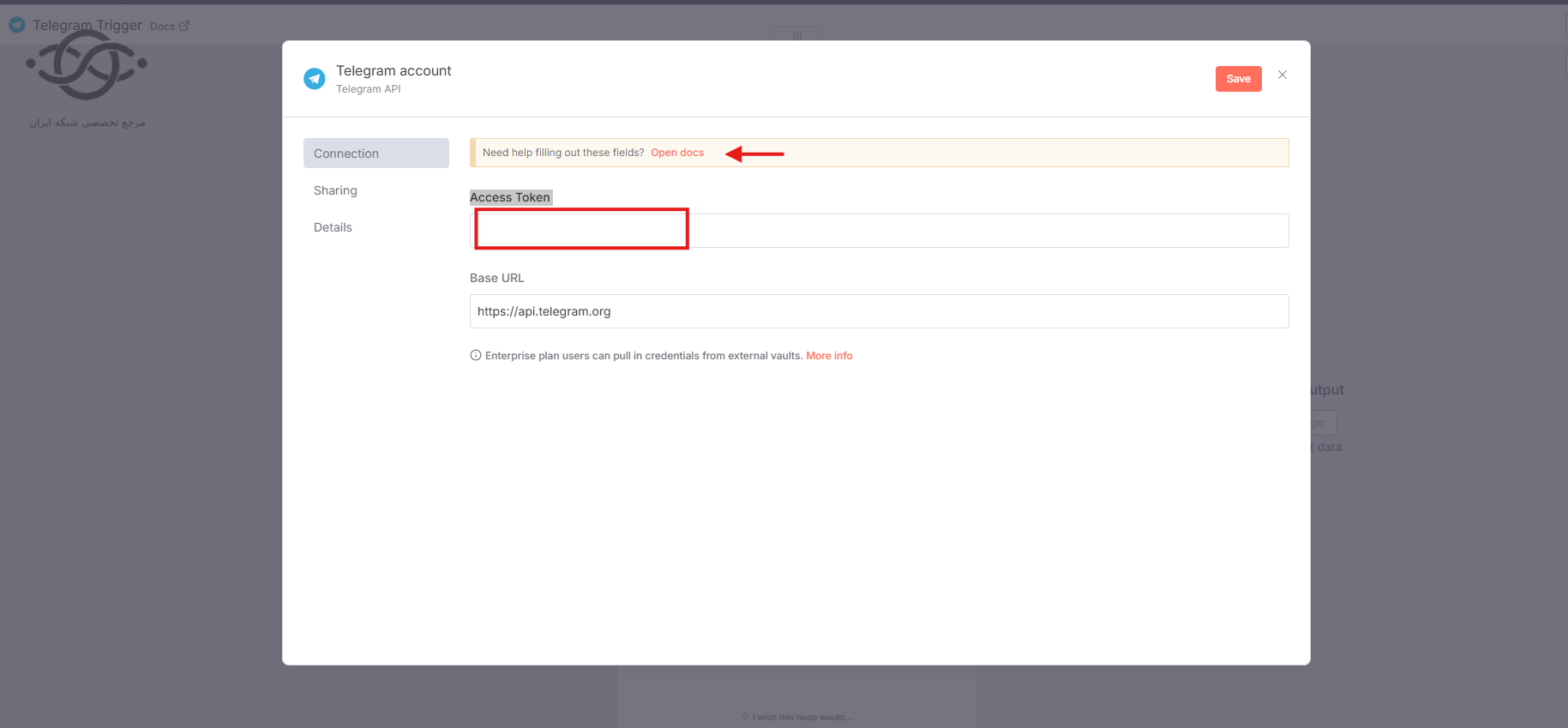Open the More info link
1568x728 pixels.
pyautogui.click(x=829, y=356)
